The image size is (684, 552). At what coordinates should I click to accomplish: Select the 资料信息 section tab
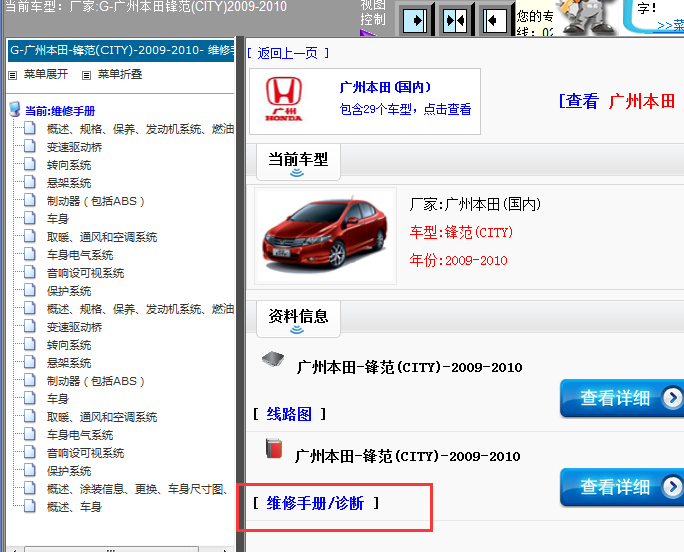(298, 319)
